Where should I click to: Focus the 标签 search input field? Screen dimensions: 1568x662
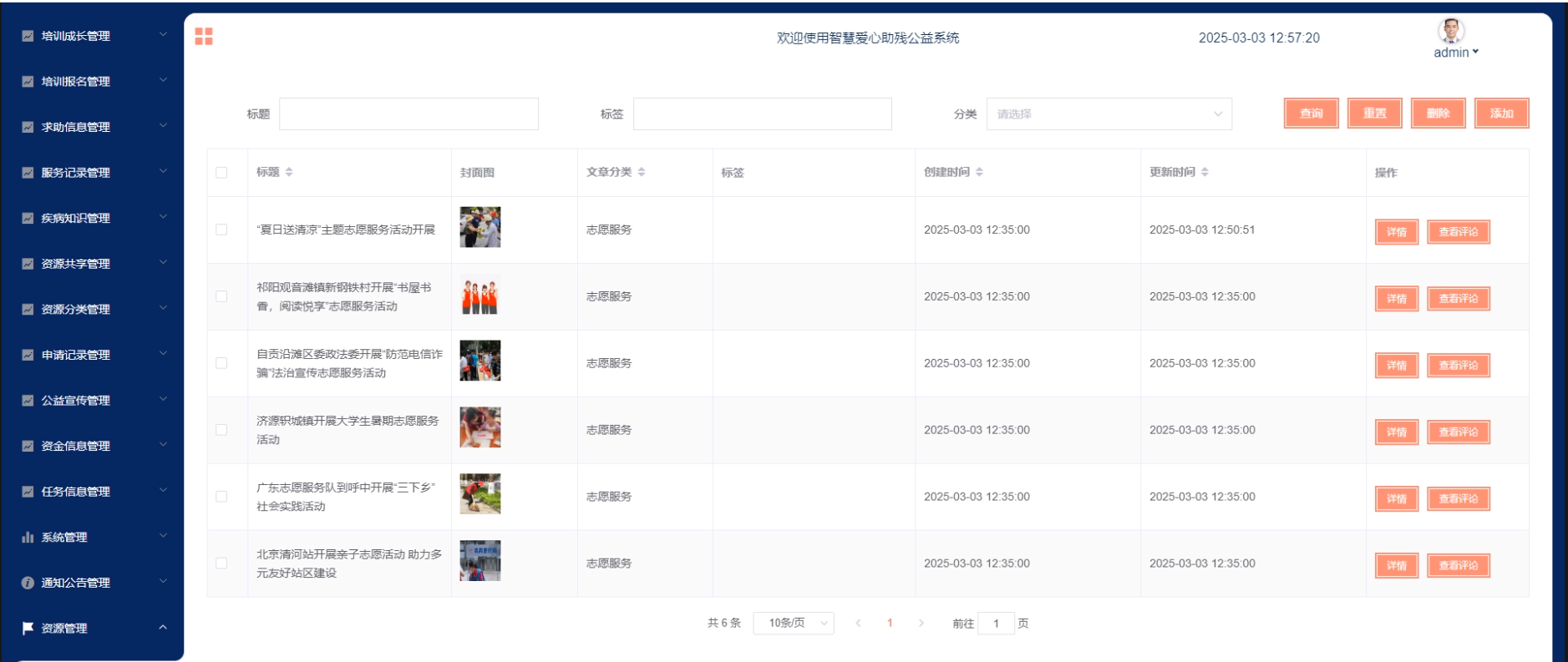coord(763,114)
